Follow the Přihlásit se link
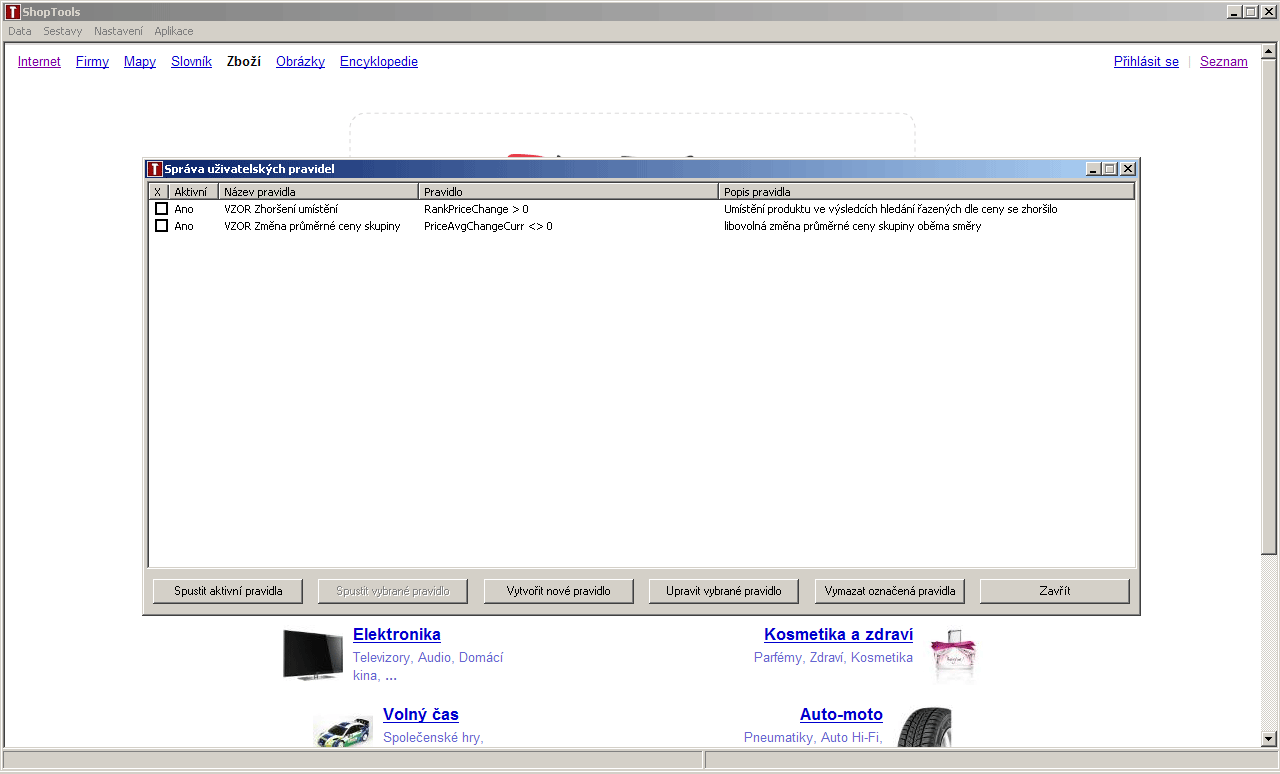Image resolution: width=1280 pixels, height=774 pixels. (x=1146, y=61)
